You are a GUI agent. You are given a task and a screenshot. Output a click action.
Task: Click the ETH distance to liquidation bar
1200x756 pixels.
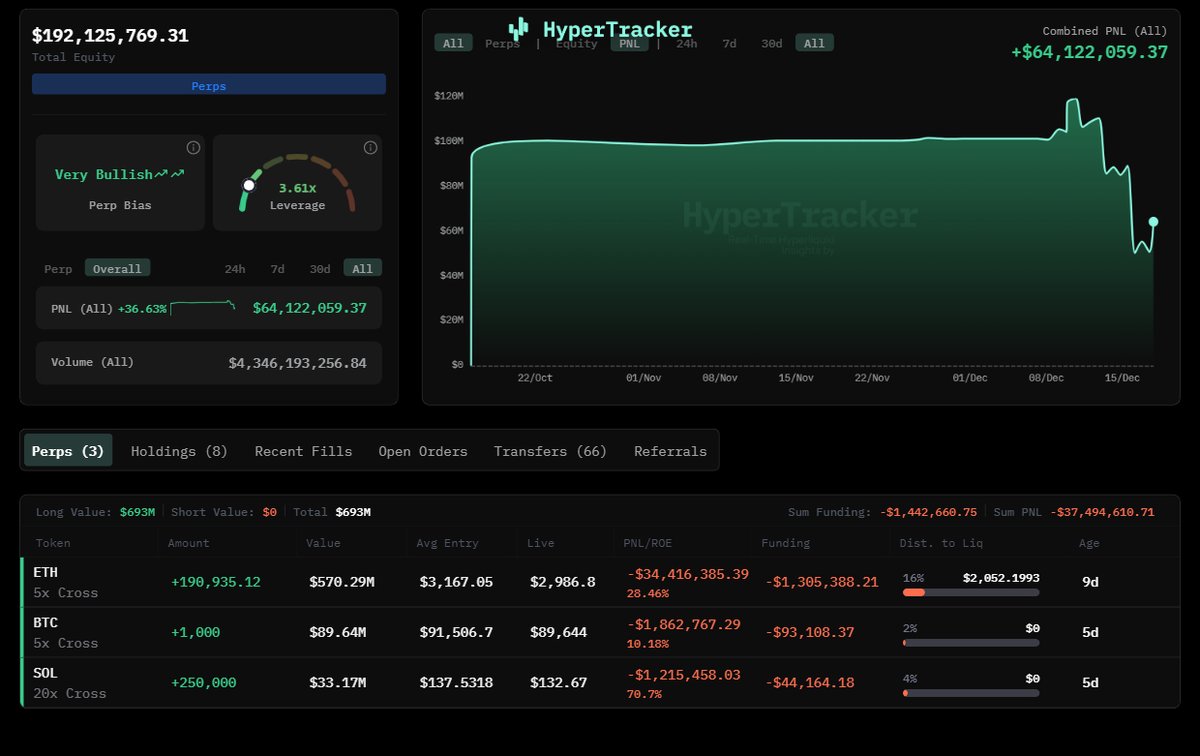pyautogui.click(x=970, y=592)
